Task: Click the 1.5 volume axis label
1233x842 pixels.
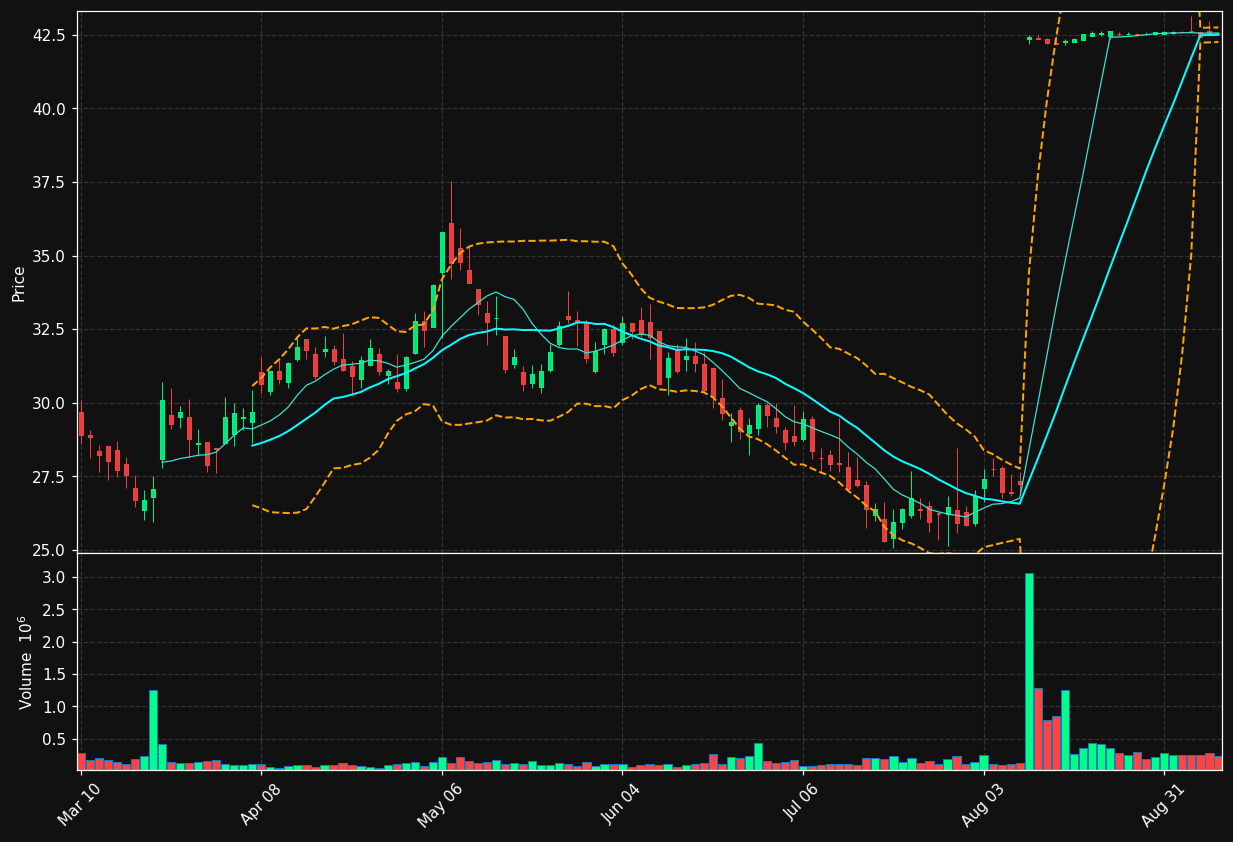Action: click(55, 675)
